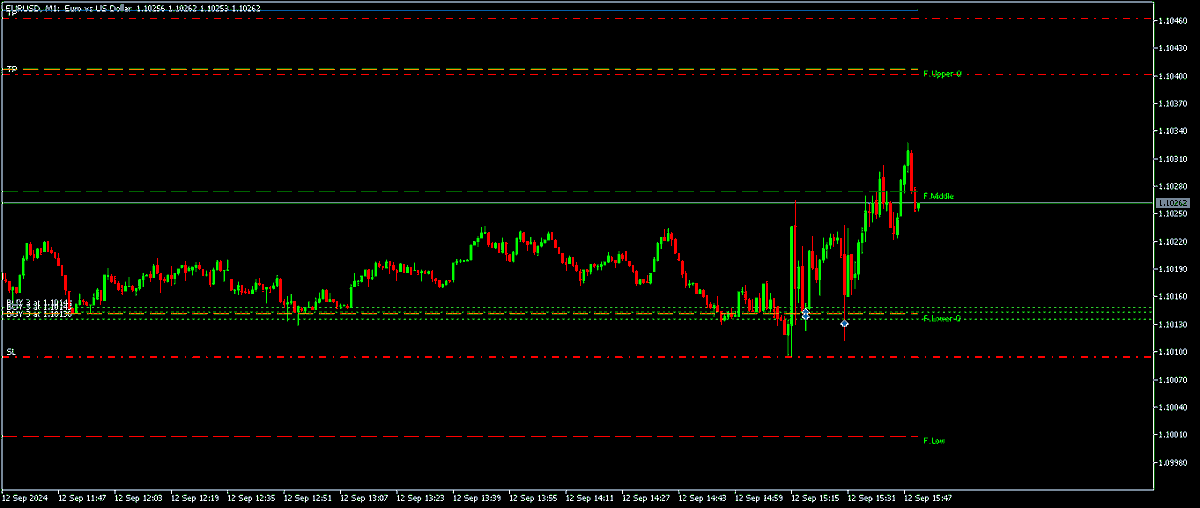Click price scale value 1.10040

click(1172, 408)
